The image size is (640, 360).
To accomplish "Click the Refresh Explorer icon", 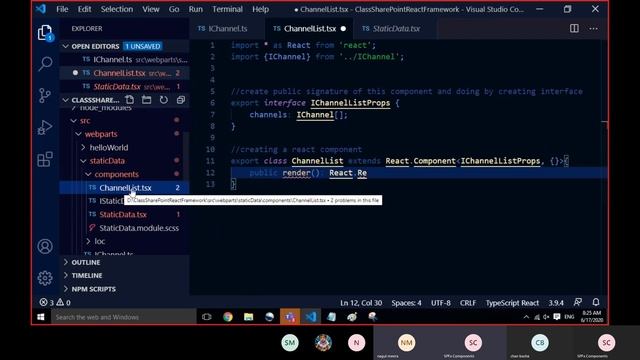I will [164, 100].
